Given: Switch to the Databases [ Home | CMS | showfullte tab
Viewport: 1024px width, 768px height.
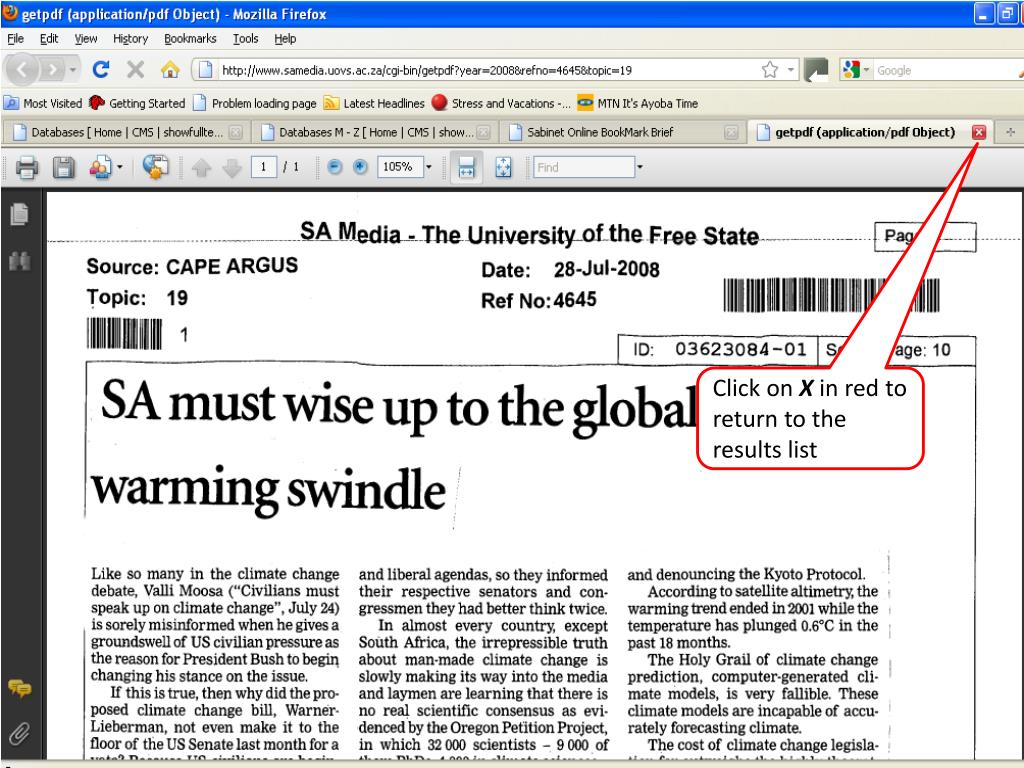Looking at the screenshot, I should [125, 133].
